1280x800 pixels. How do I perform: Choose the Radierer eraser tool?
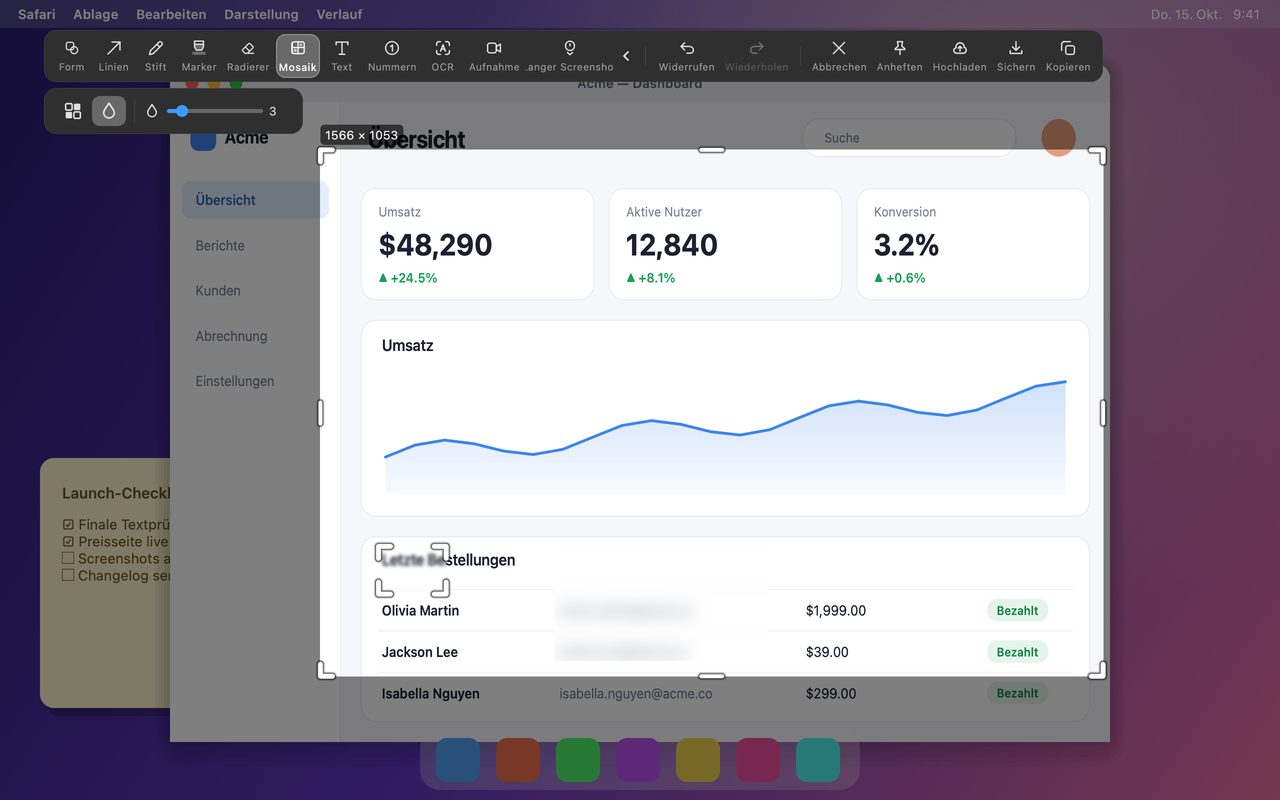[248, 56]
